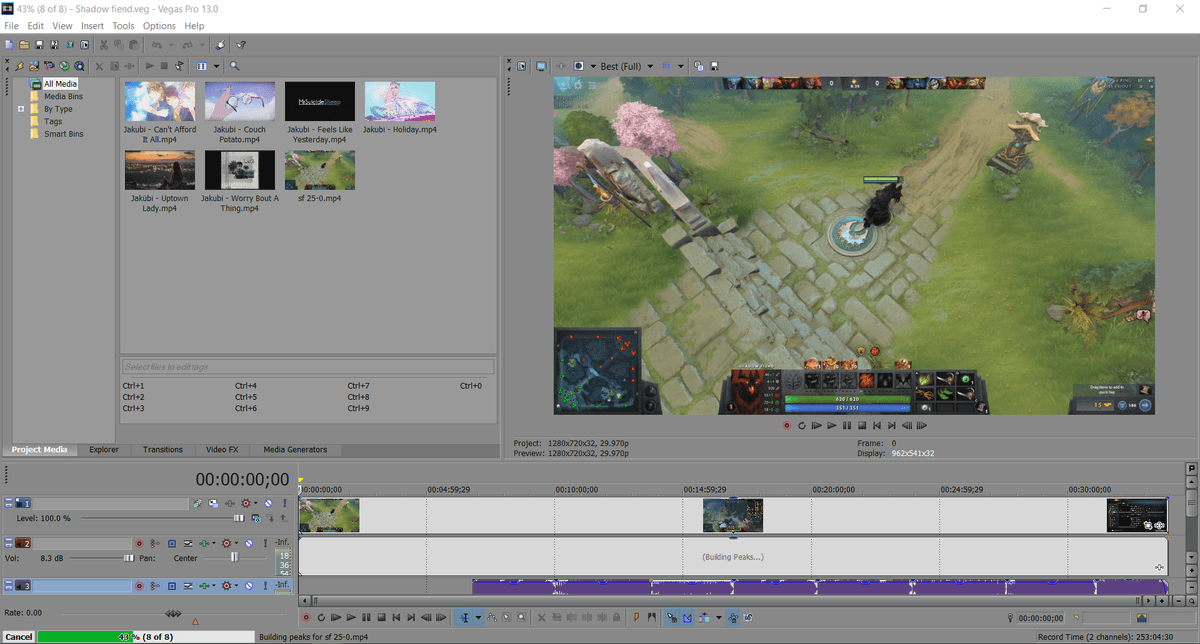Toggle Enable Snapping in the timeline toolbar
The image size is (1200, 644).
click(672, 618)
